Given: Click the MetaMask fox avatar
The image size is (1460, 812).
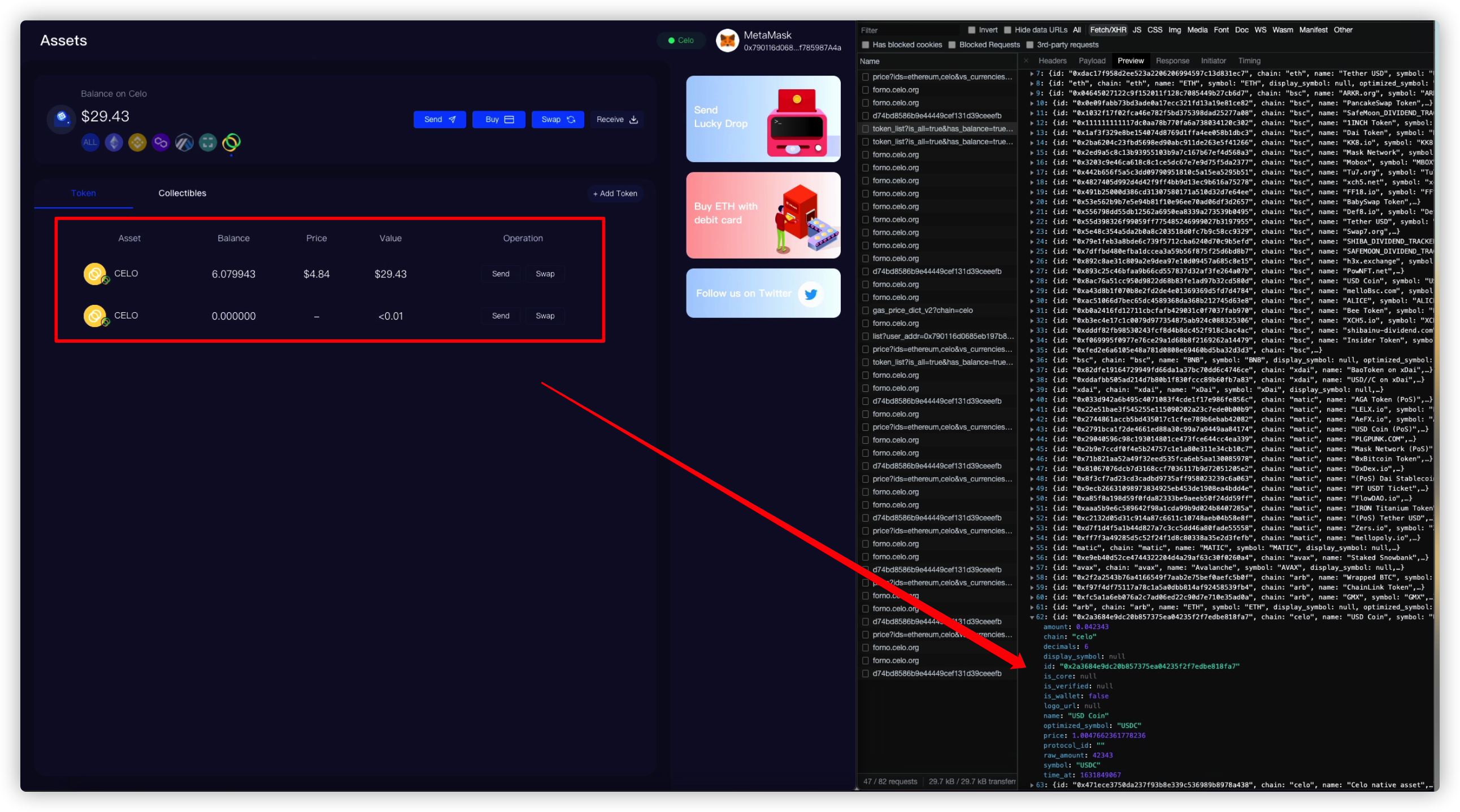Looking at the screenshot, I should point(727,40).
